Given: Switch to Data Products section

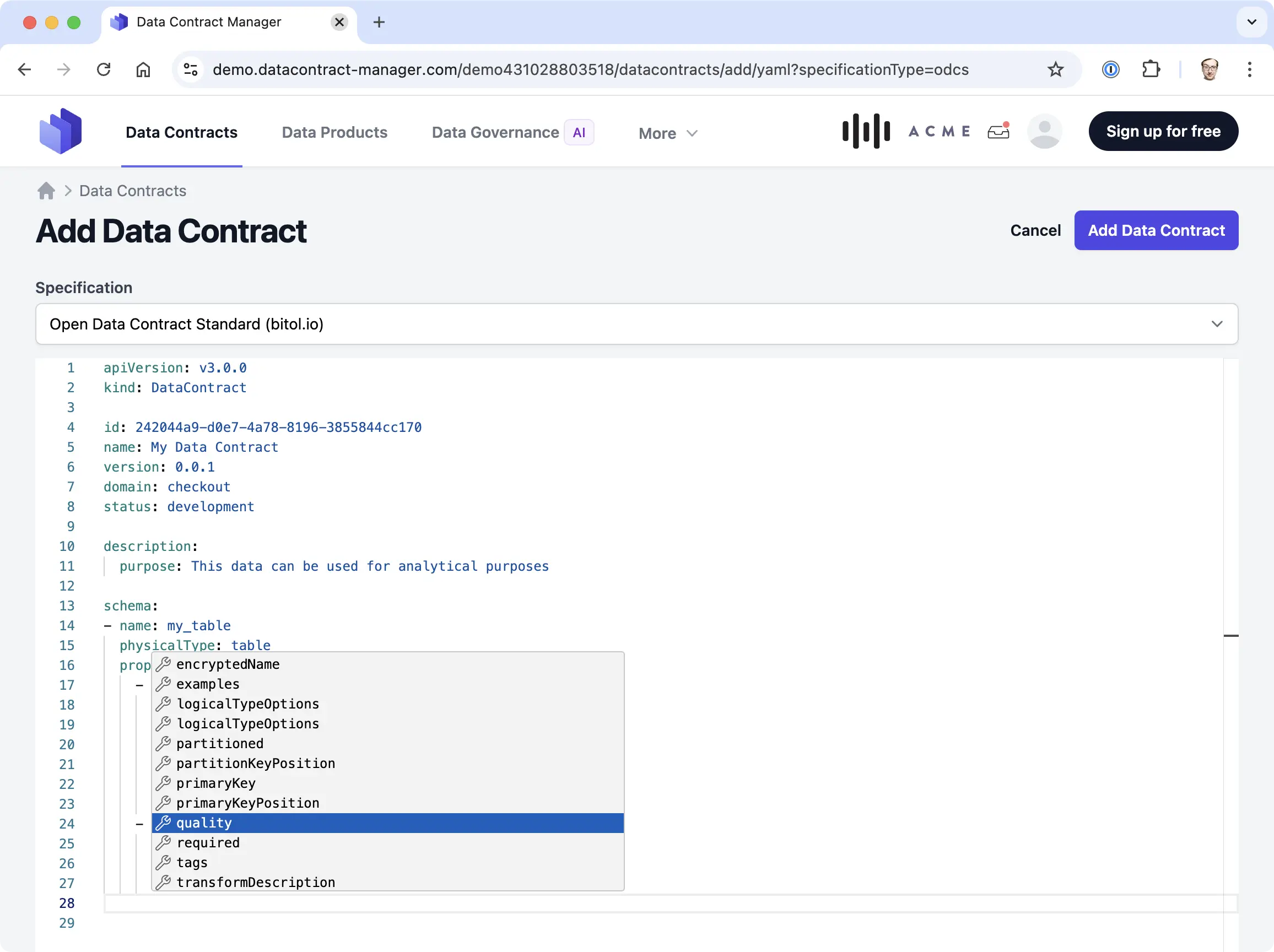Looking at the screenshot, I should (x=334, y=132).
